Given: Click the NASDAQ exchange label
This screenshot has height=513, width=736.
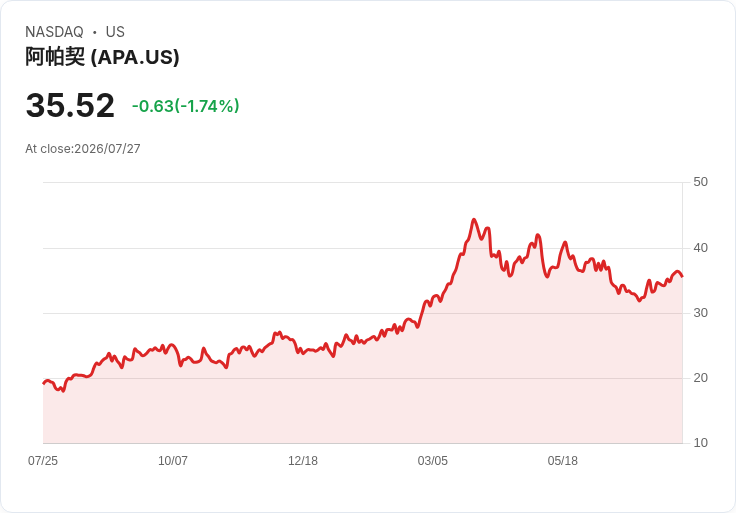Looking at the screenshot, I should coord(54,32).
